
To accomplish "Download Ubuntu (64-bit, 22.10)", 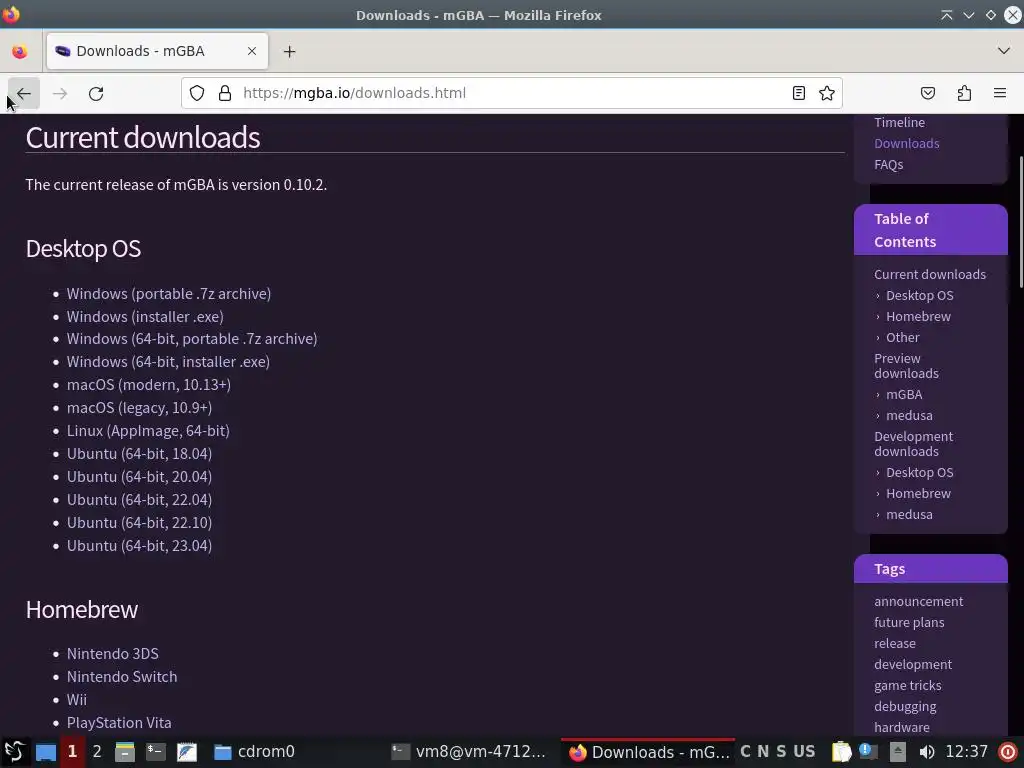I will coord(139,522).
